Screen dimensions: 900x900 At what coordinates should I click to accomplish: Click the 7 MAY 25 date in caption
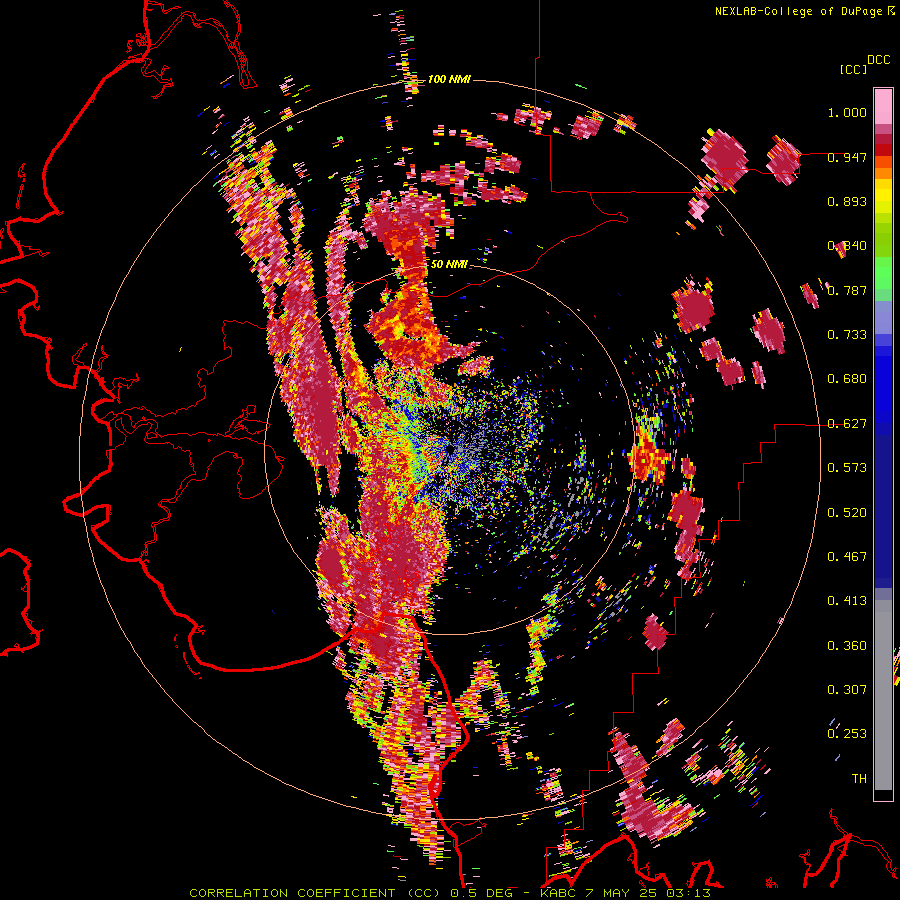click(624, 893)
